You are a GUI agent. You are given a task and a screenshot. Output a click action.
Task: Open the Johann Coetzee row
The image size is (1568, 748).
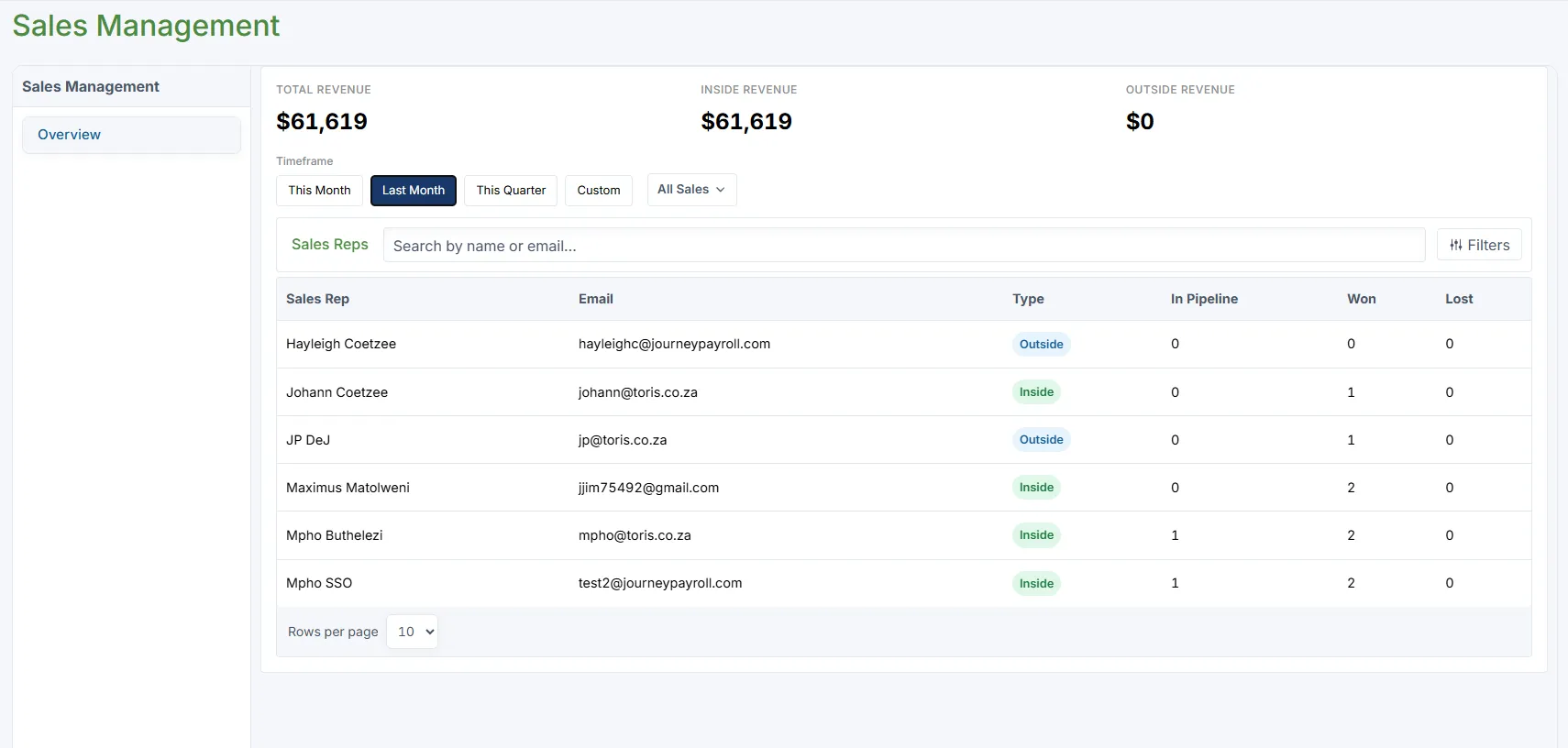point(904,392)
